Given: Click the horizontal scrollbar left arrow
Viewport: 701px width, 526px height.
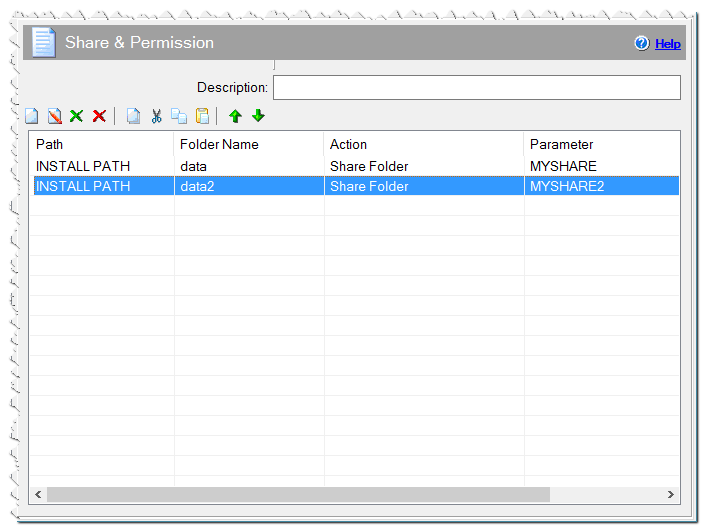Looking at the screenshot, I should click(38, 494).
